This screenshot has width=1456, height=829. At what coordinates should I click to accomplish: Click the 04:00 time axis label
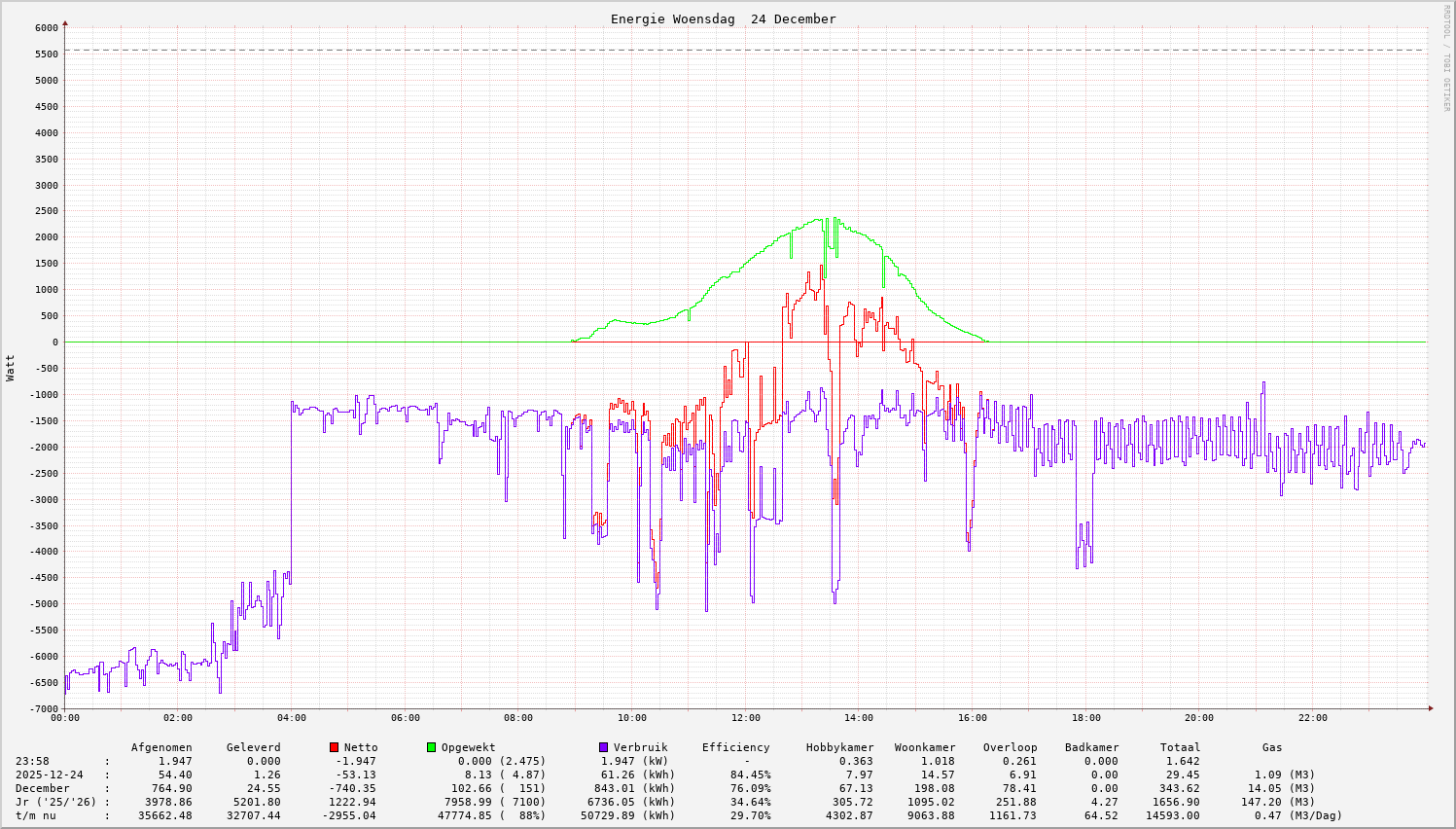[x=291, y=718]
